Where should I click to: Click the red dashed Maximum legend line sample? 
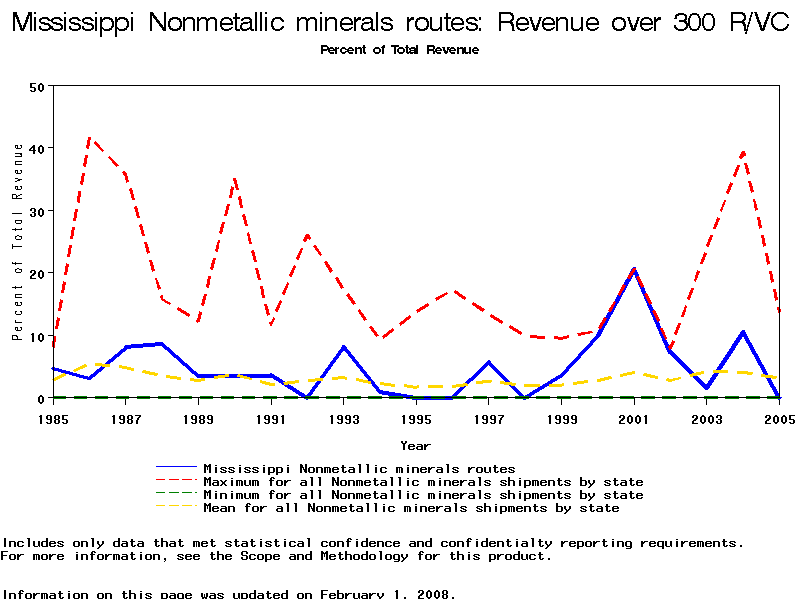coord(177,481)
